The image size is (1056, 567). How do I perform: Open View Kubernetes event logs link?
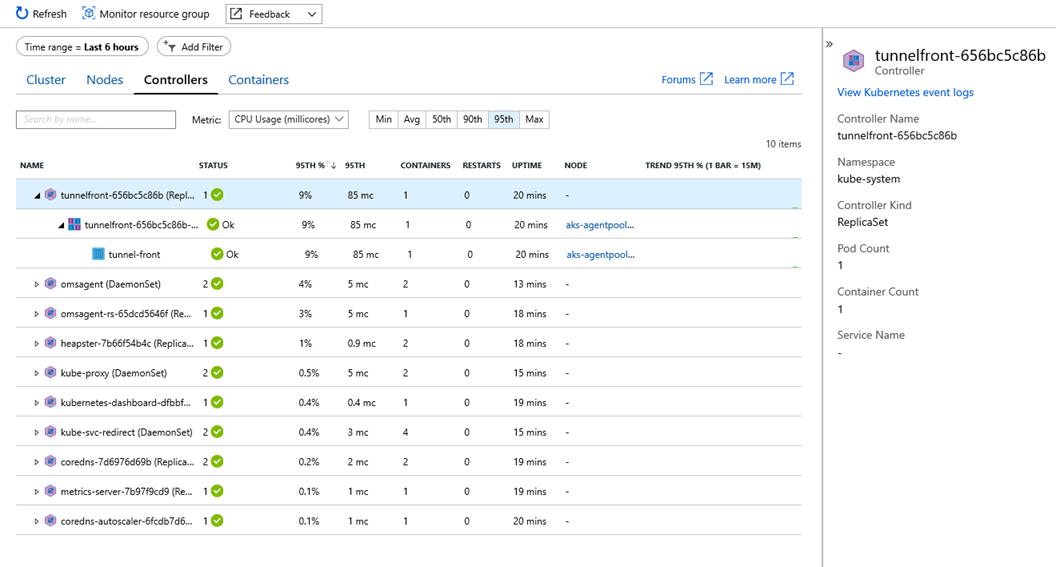[x=905, y=92]
